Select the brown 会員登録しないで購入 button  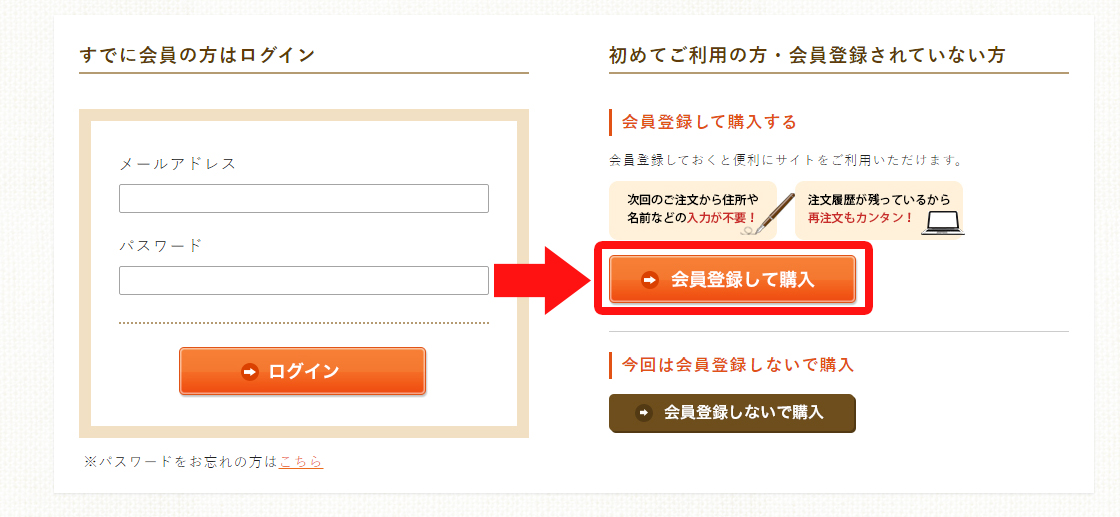click(x=732, y=413)
